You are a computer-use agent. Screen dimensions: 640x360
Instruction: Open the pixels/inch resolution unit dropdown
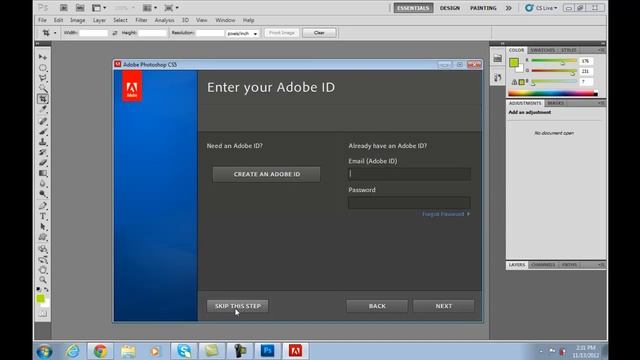click(x=242, y=33)
